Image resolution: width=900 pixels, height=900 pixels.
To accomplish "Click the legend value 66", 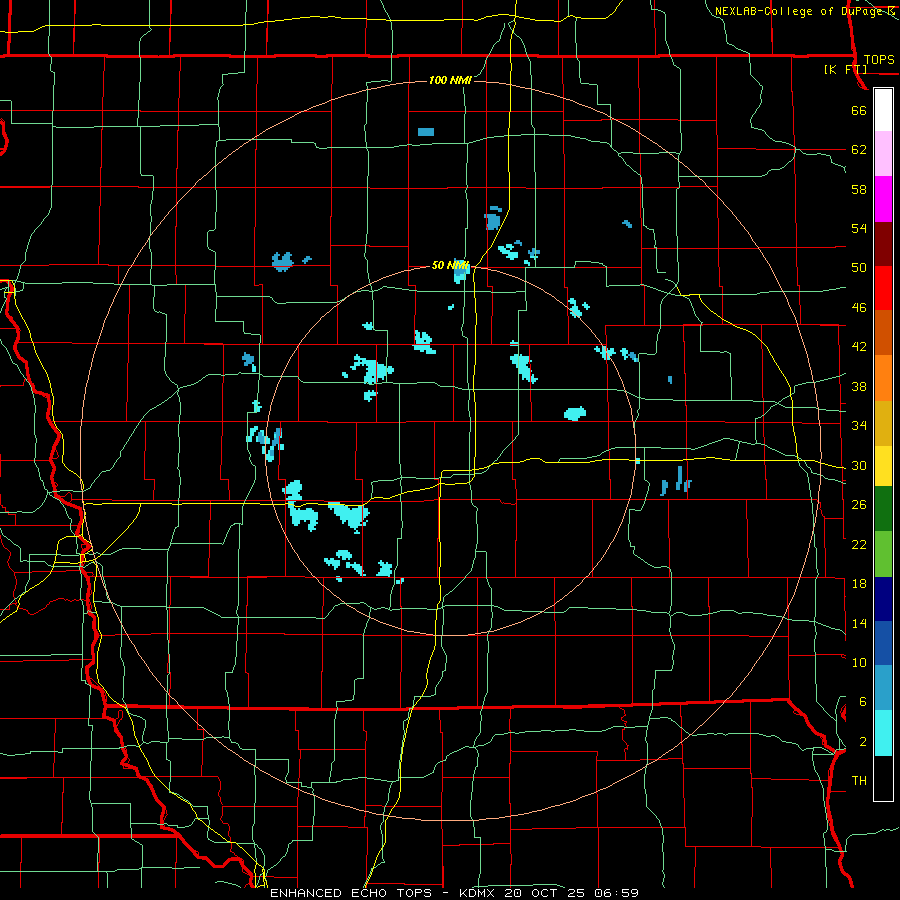I will point(859,110).
